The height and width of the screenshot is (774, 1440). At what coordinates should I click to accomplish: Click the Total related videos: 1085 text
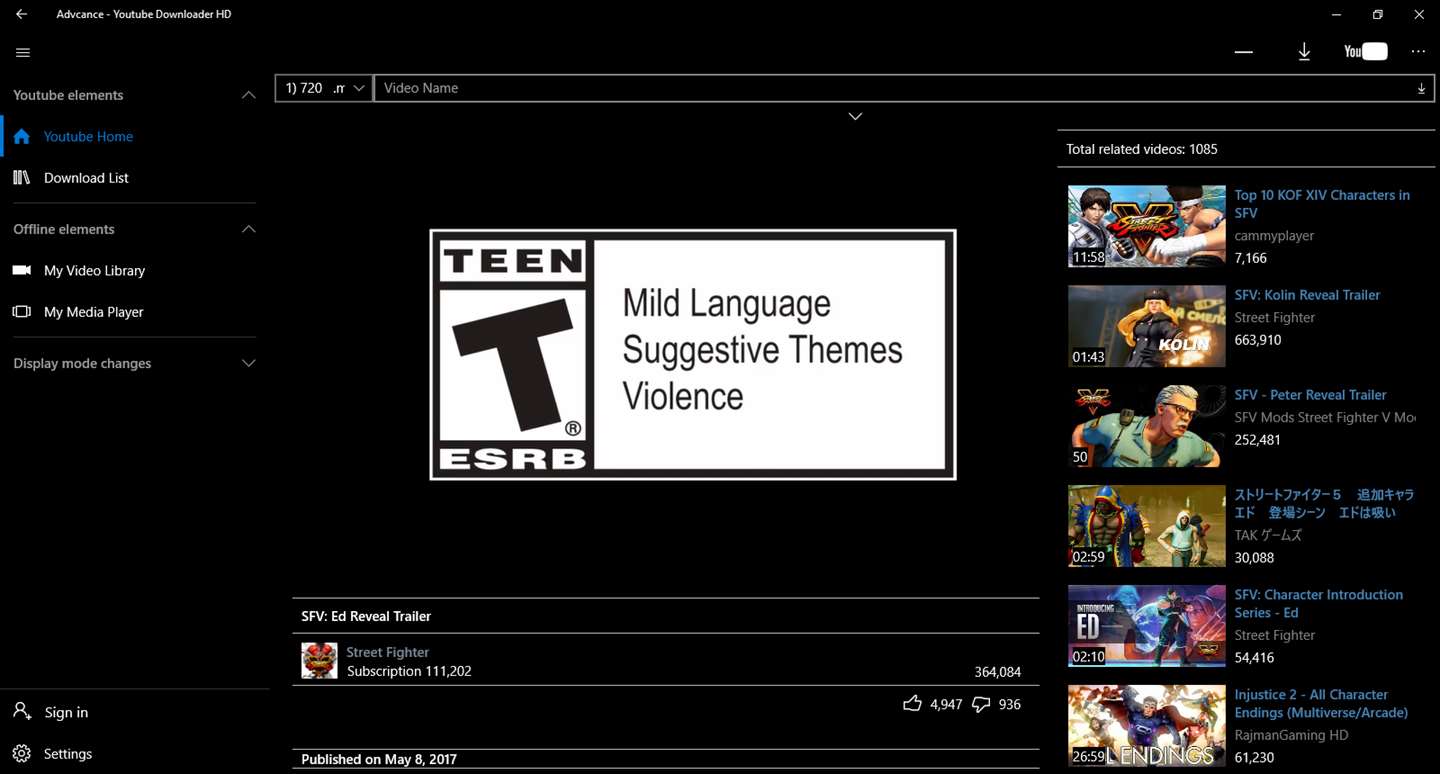tap(1142, 149)
